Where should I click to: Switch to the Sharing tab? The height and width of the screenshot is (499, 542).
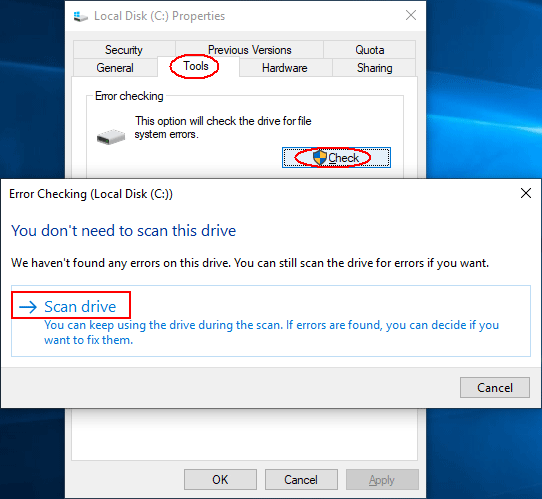click(x=374, y=68)
